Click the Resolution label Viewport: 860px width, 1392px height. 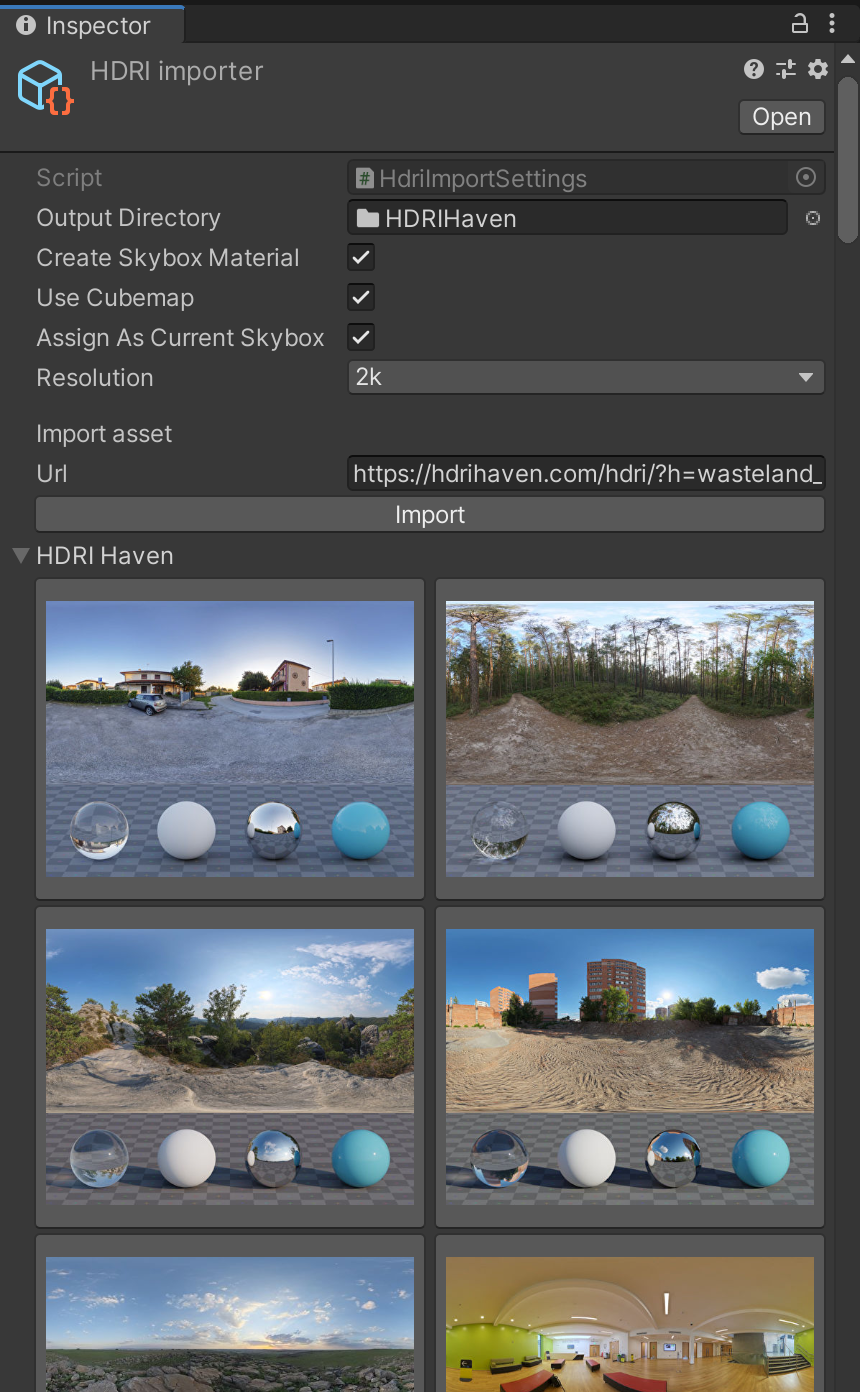(95, 378)
